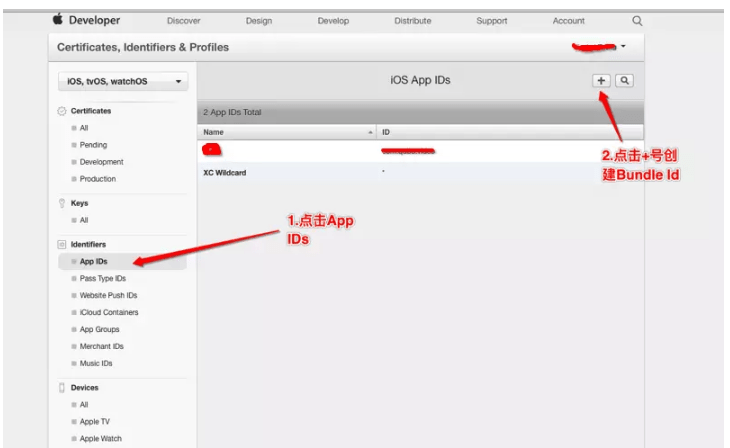
Task: Click the Devices section icon
Action: (62, 387)
